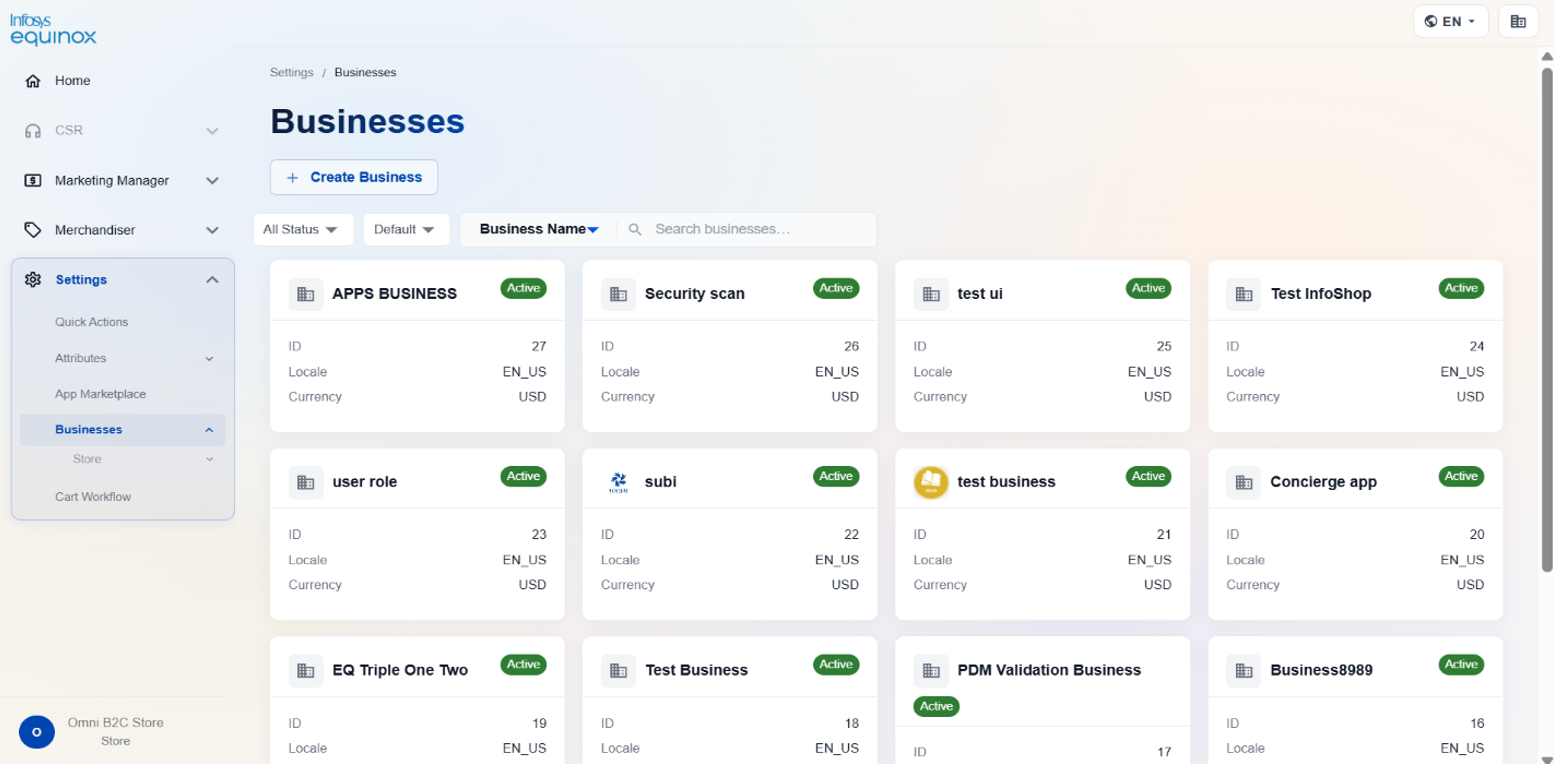Collapse the Businesses submenu chevron
Screen dimensions: 1554x764
point(209,430)
